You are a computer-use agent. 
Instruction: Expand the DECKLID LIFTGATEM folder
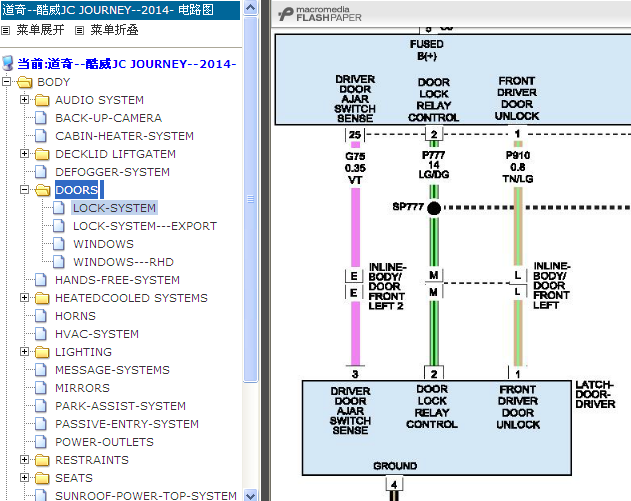24,154
